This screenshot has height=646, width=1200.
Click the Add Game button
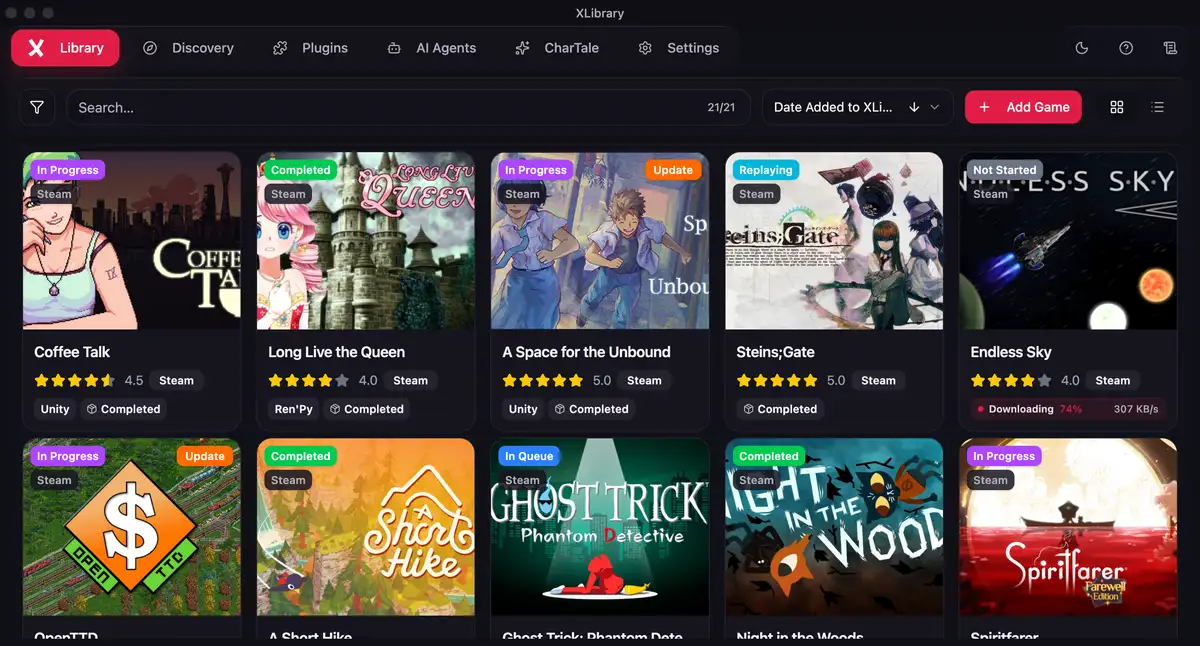(x=1023, y=107)
